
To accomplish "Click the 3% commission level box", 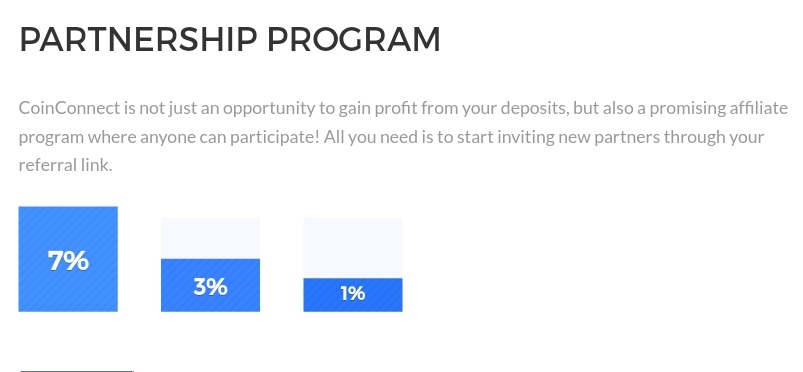I will [x=210, y=264].
